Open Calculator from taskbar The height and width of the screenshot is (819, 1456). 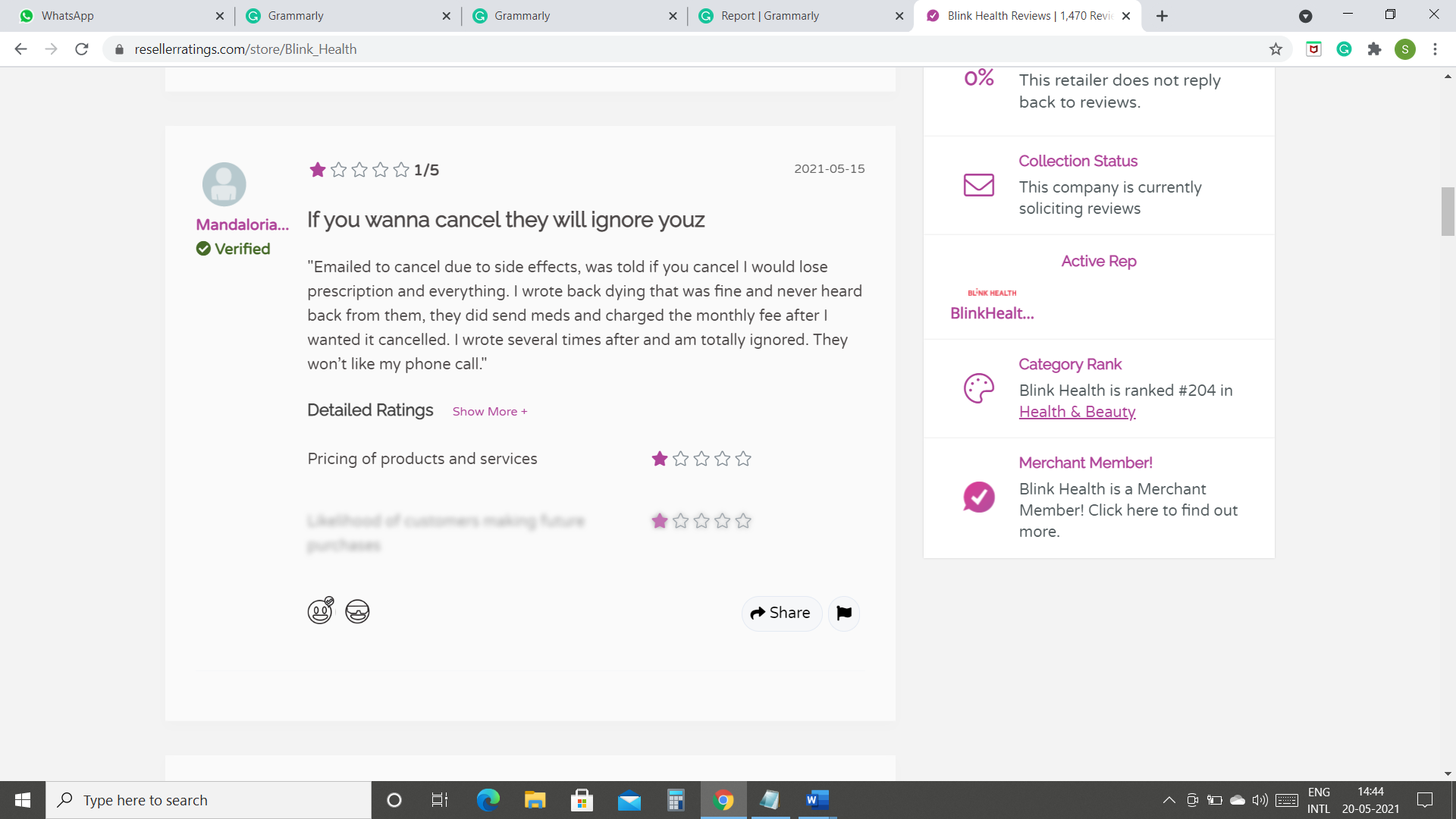[676, 800]
